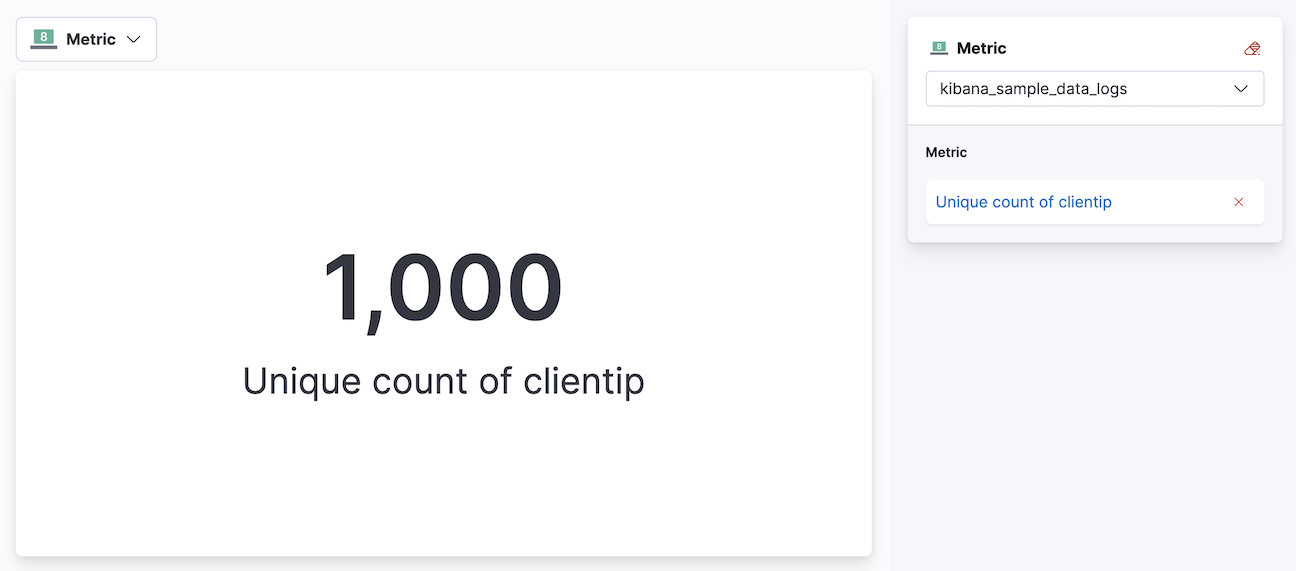
Task: Click the Metric chart type icon at top left
Action: click(x=43, y=39)
